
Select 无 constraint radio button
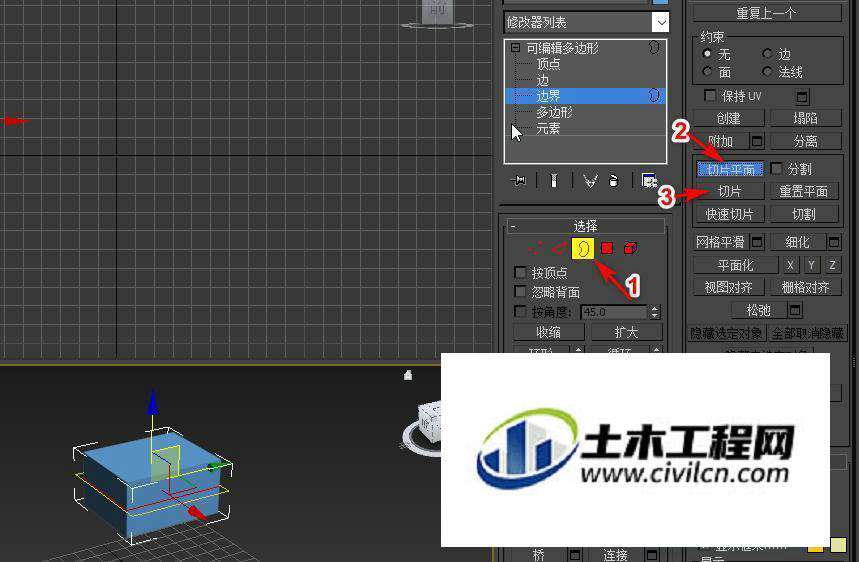click(707, 54)
